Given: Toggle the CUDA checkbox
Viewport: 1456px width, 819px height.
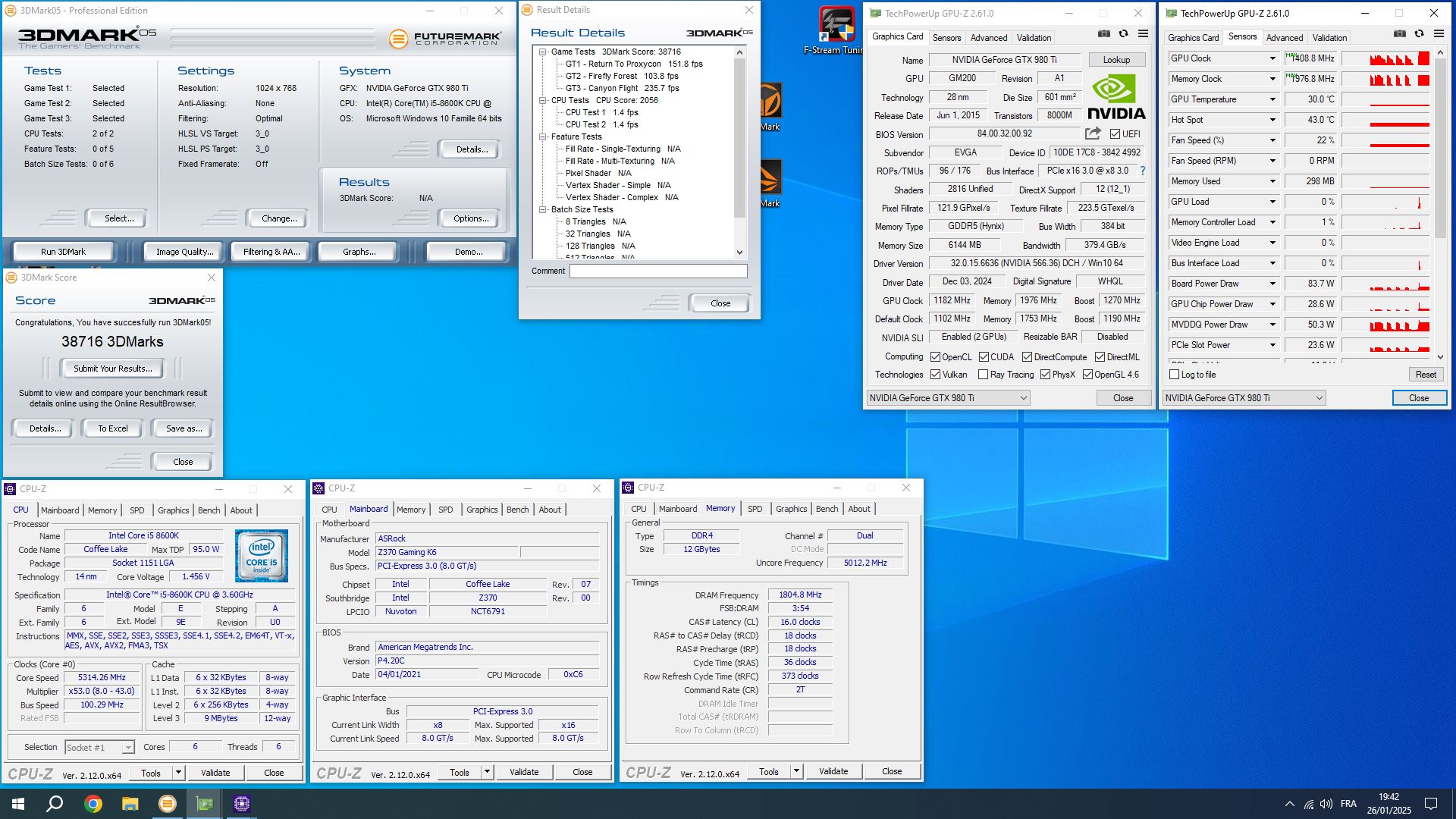Looking at the screenshot, I should pyautogui.click(x=984, y=357).
